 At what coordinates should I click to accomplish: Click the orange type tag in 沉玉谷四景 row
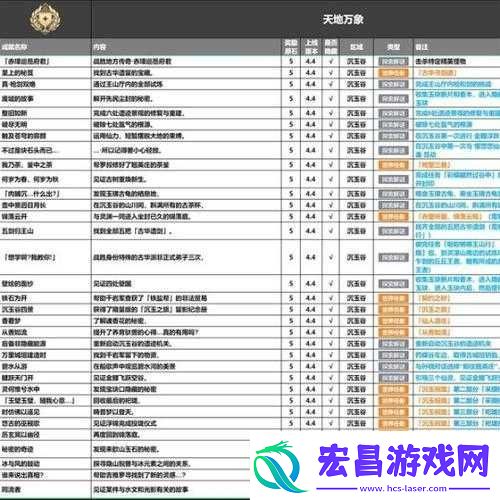pyautogui.click(x=393, y=310)
